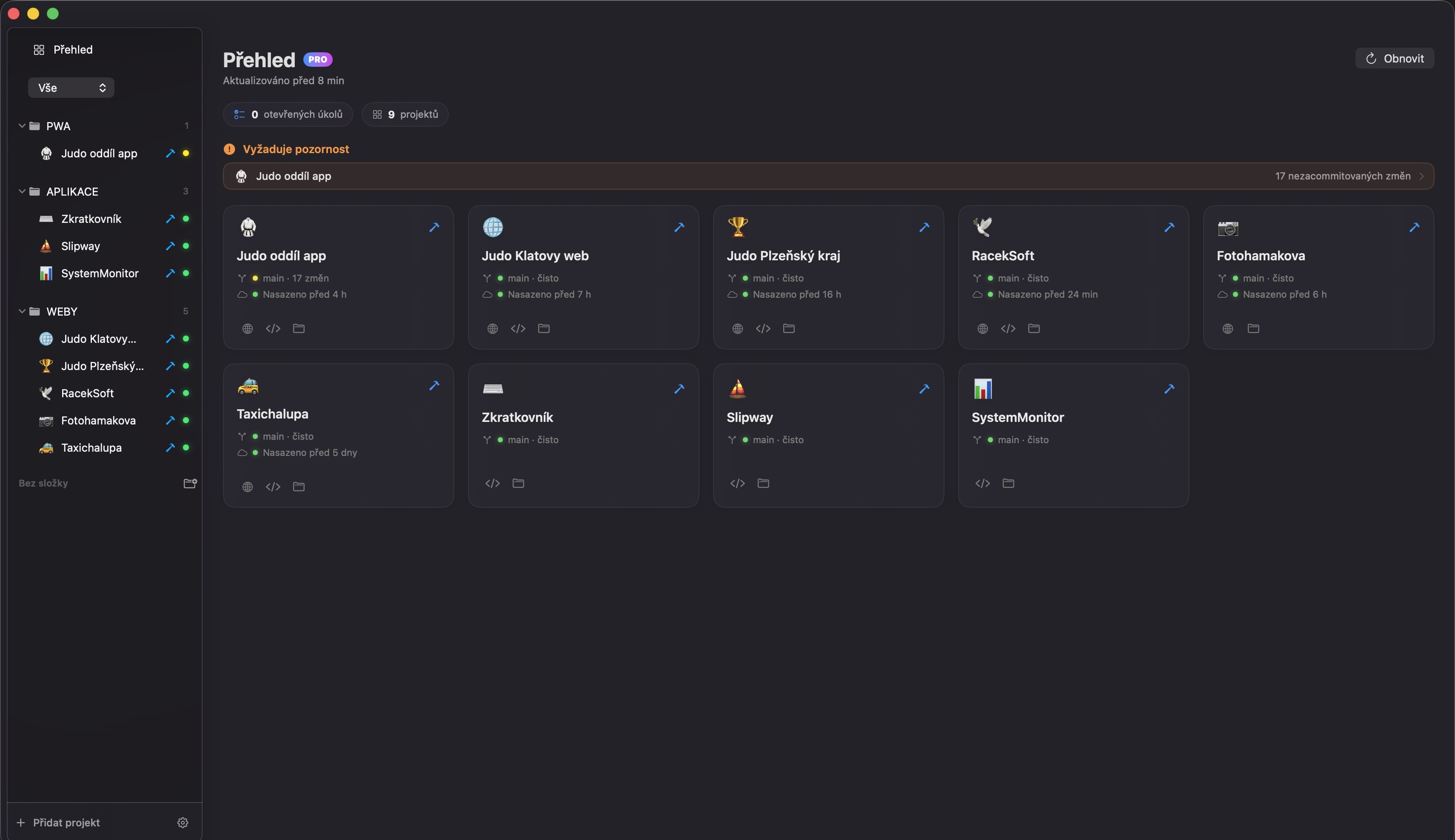Open folder icon on SystemMonitor card

click(x=1008, y=483)
